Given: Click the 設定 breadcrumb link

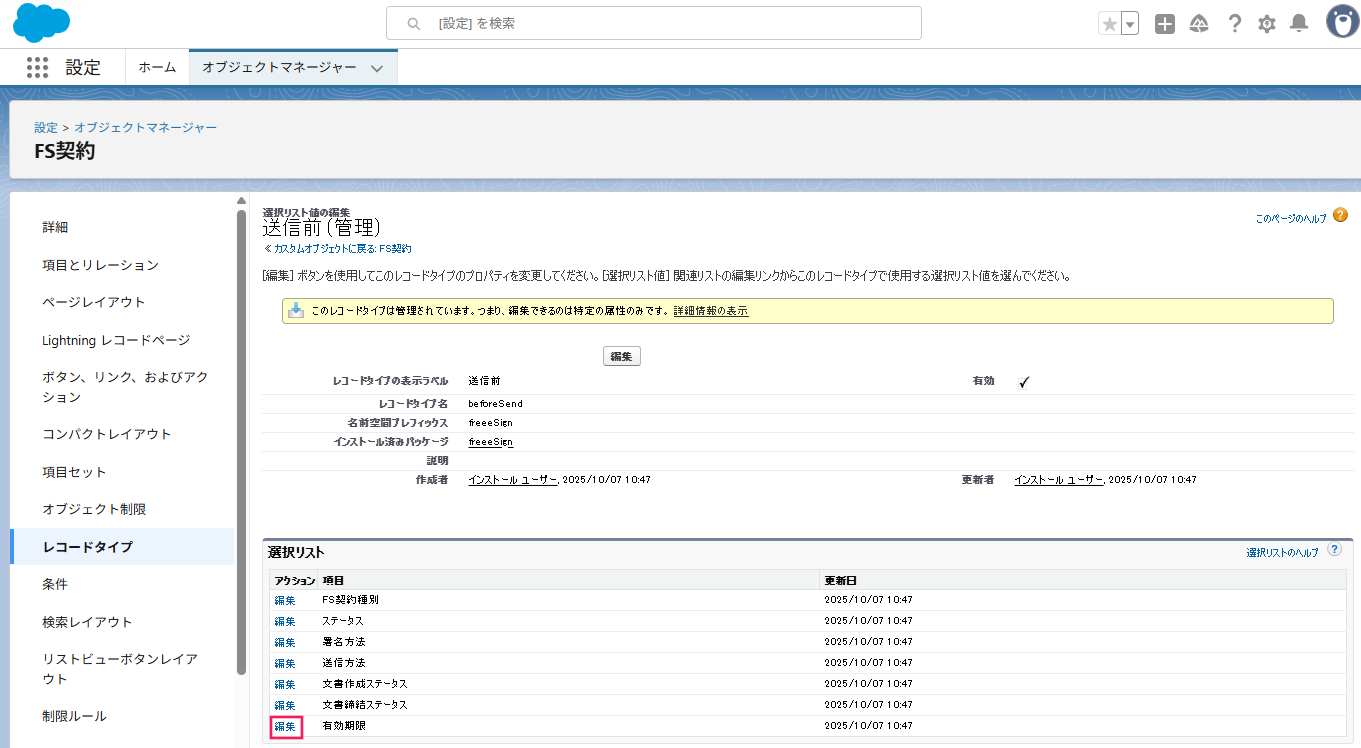Looking at the screenshot, I should (46, 127).
